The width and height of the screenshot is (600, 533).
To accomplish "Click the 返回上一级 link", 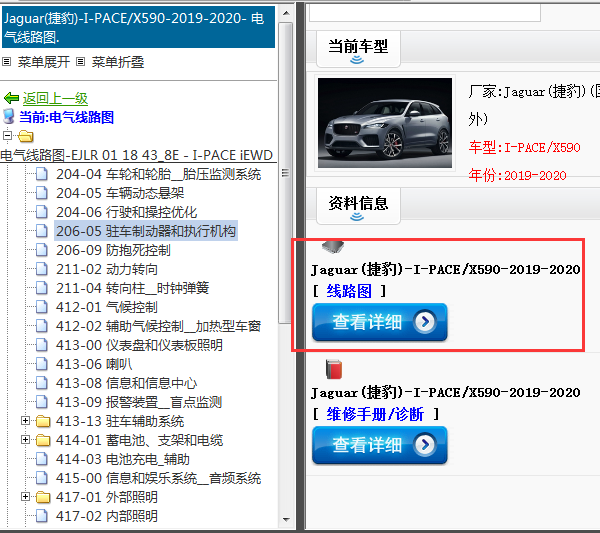I will (x=55, y=98).
